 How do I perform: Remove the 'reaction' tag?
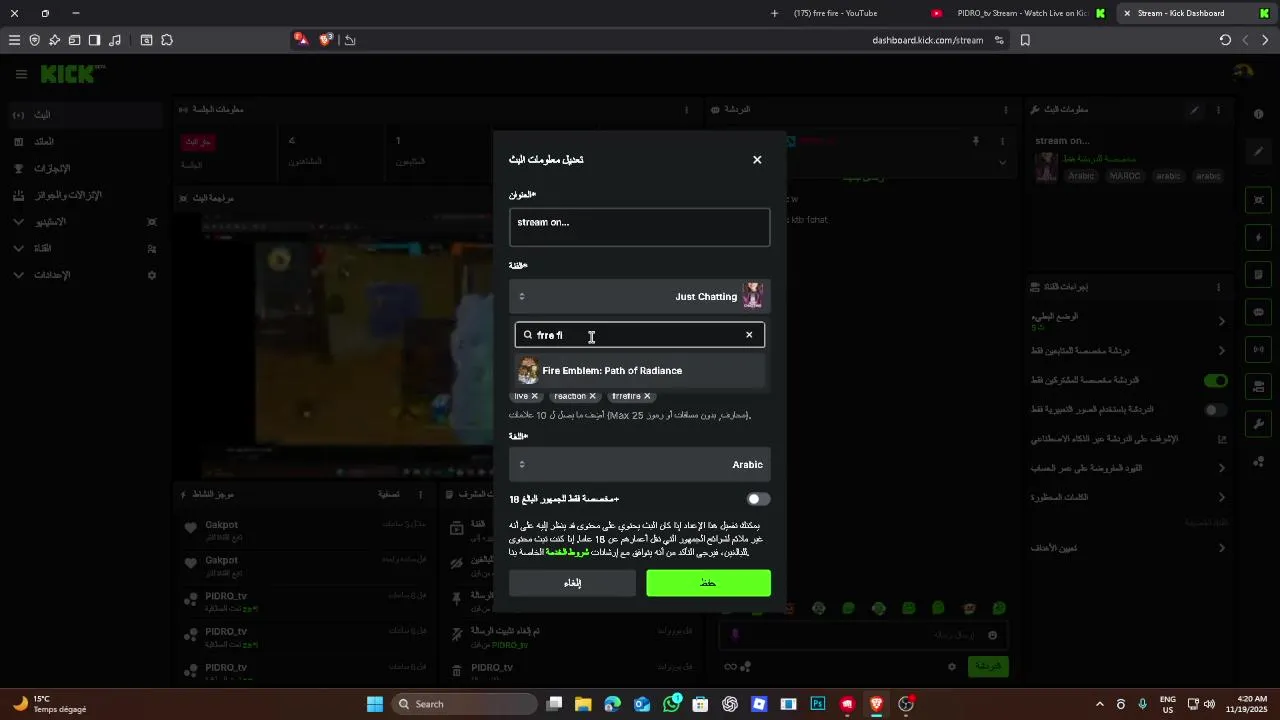click(x=592, y=396)
